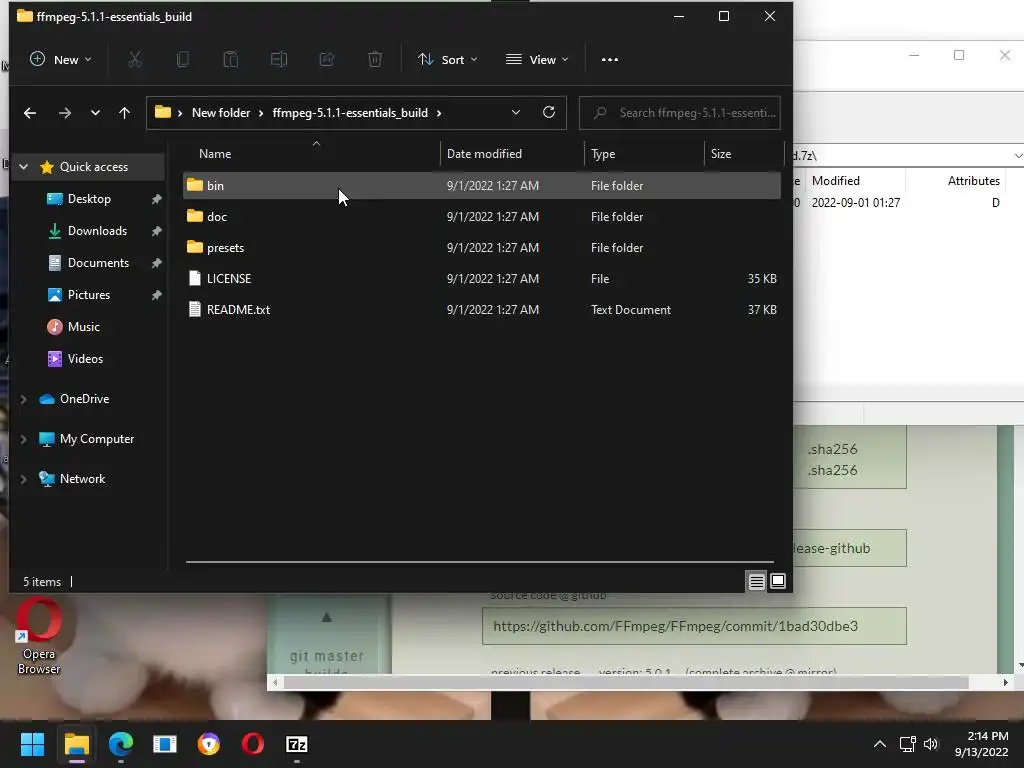Expand the OneDrive tree node
The width and height of the screenshot is (1024, 768).
coord(24,399)
